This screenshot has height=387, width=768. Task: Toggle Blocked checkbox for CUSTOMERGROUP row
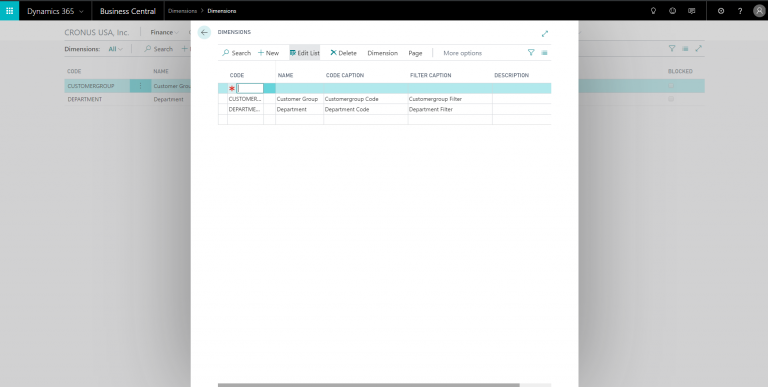pos(671,86)
